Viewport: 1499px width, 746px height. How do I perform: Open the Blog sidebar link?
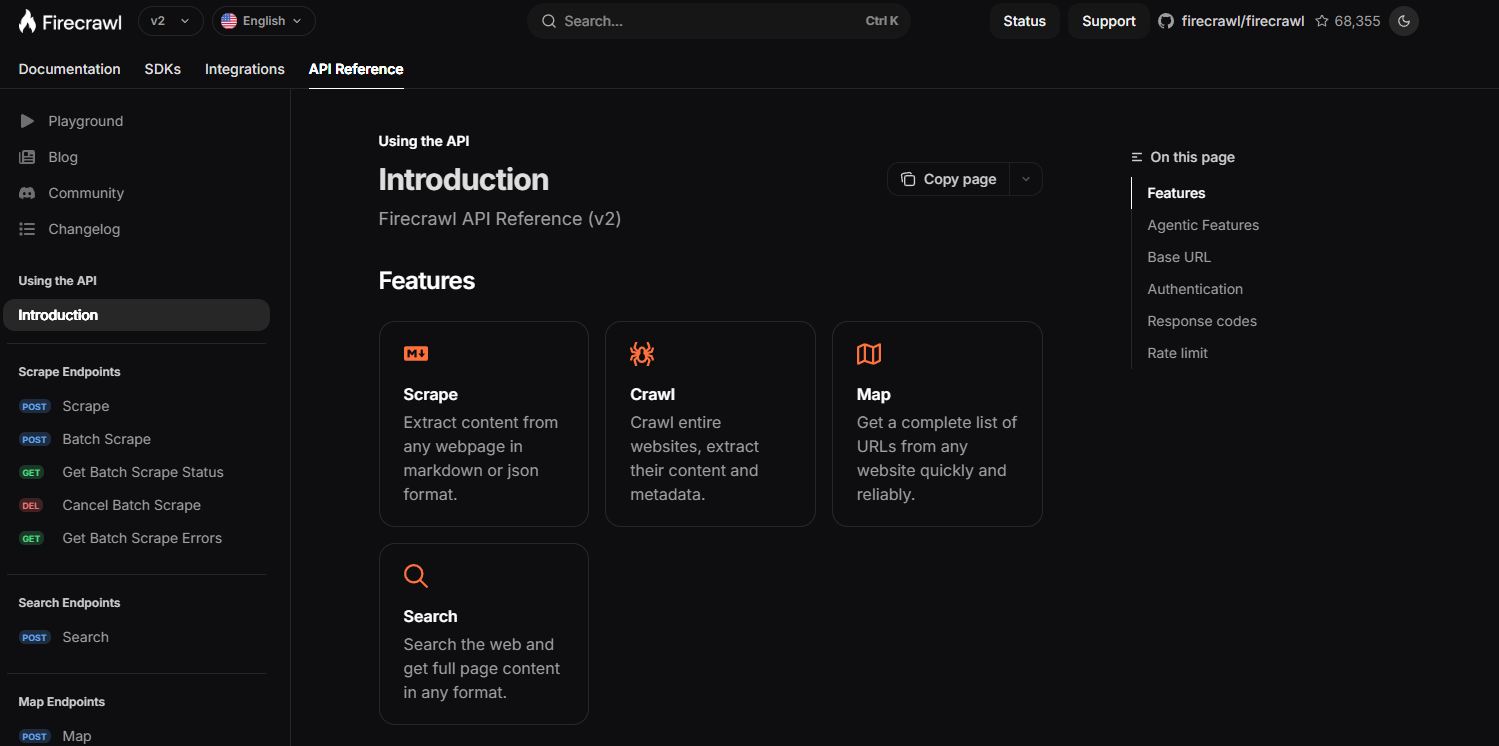pos(62,157)
